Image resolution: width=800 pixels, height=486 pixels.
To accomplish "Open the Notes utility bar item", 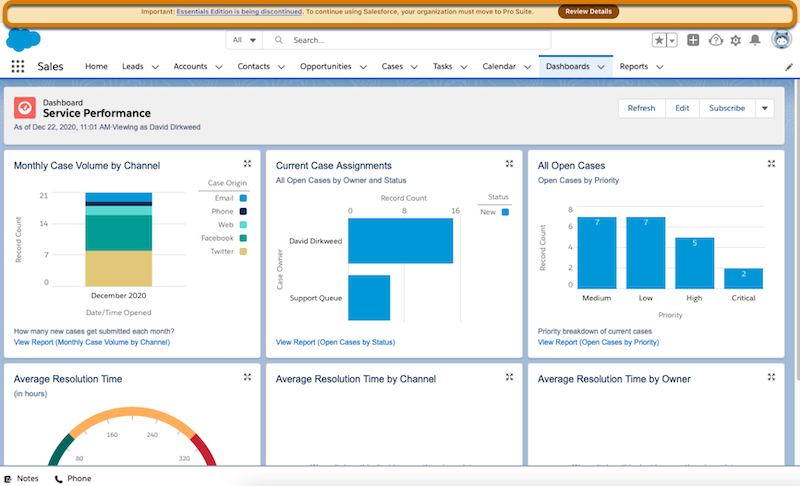I will [x=21, y=478].
